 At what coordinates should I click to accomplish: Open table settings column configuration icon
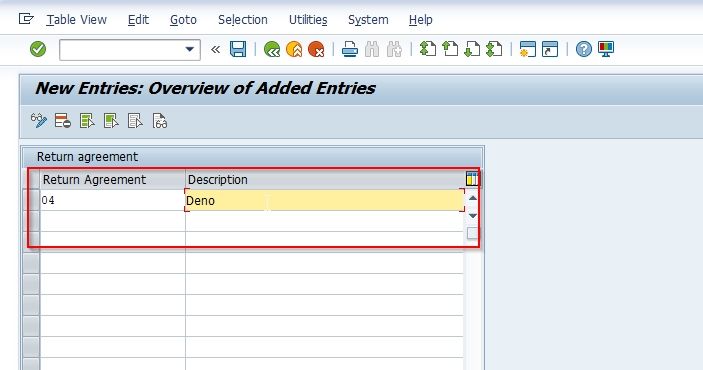pyautogui.click(x=472, y=178)
